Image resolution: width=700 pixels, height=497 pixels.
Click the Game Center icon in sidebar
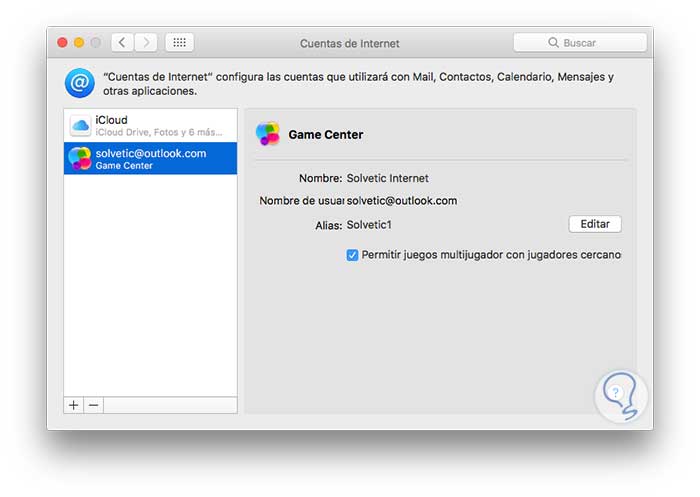[80, 159]
